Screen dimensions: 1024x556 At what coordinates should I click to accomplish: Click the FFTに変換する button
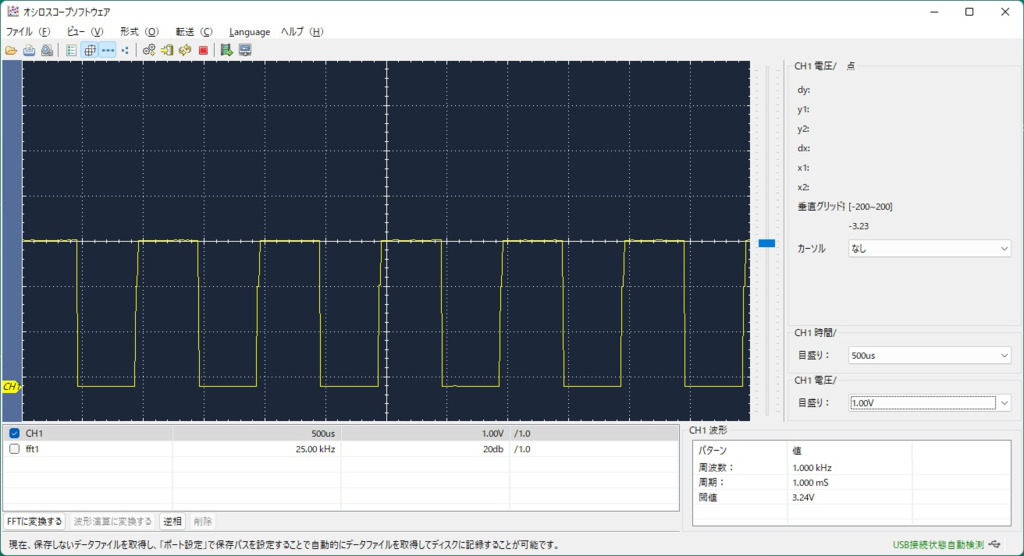35,521
